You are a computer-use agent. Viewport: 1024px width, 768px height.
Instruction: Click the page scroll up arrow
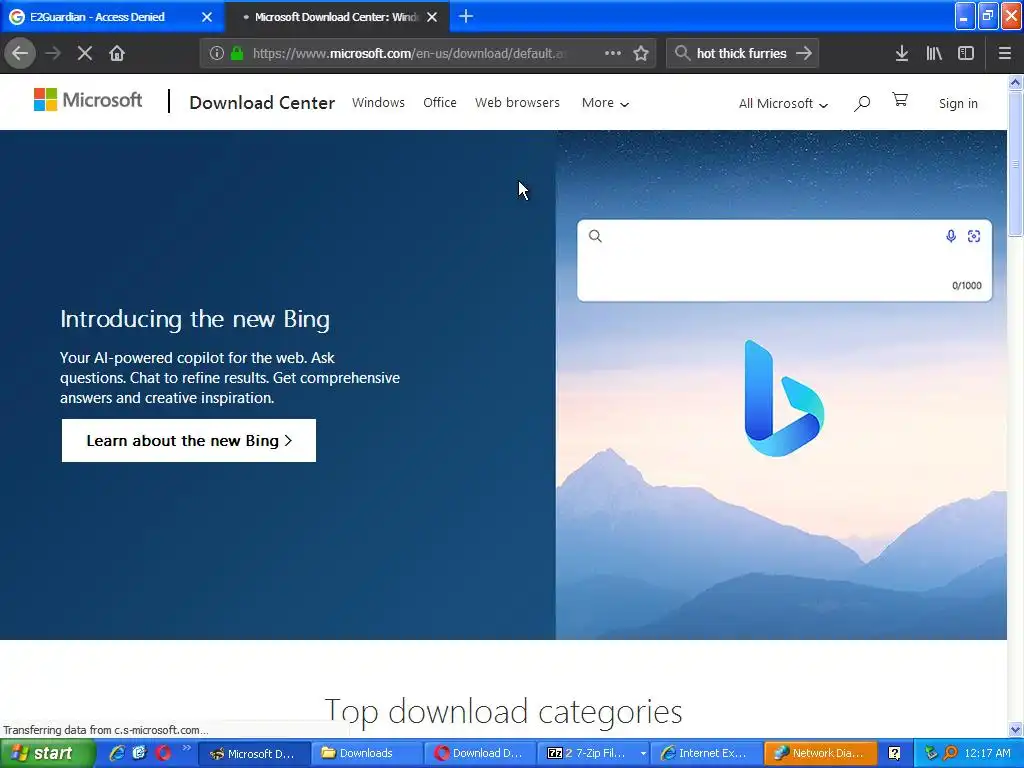tap(1015, 82)
